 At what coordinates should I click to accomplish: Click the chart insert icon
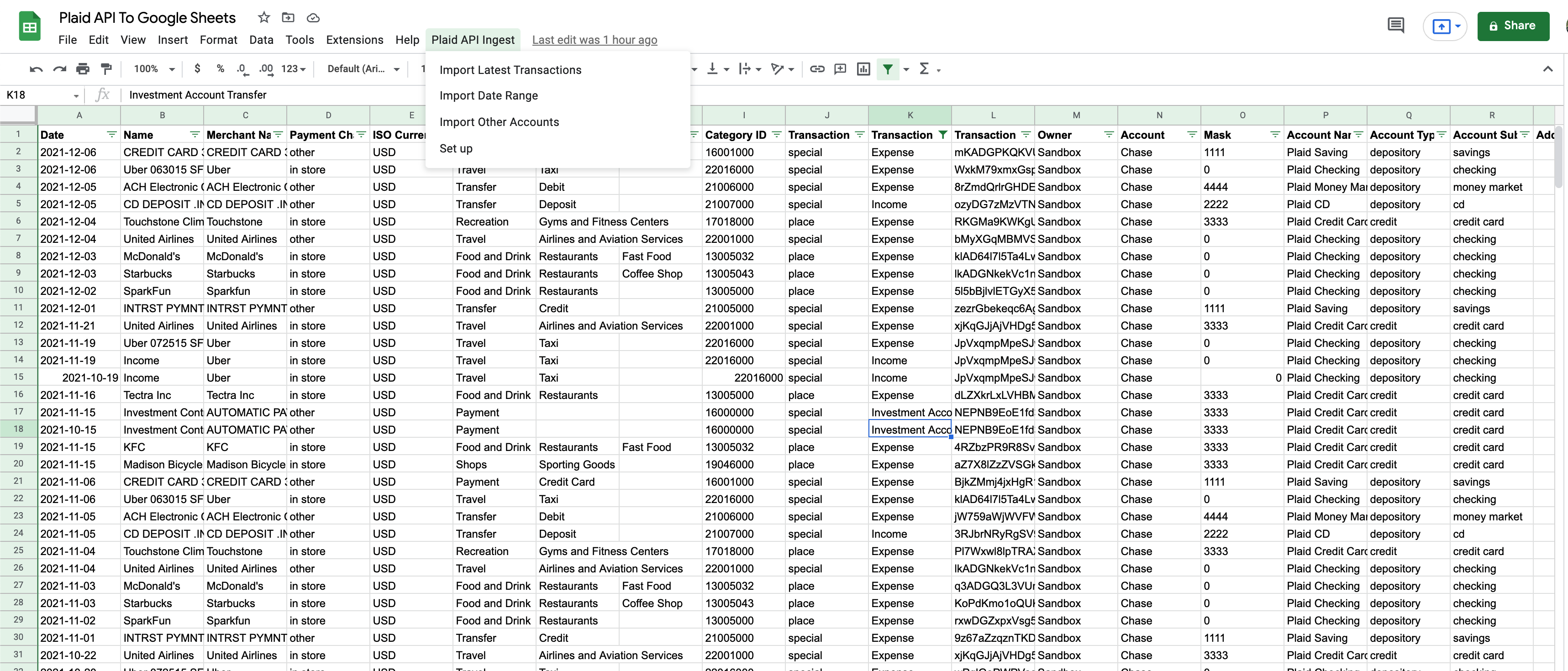point(862,68)
